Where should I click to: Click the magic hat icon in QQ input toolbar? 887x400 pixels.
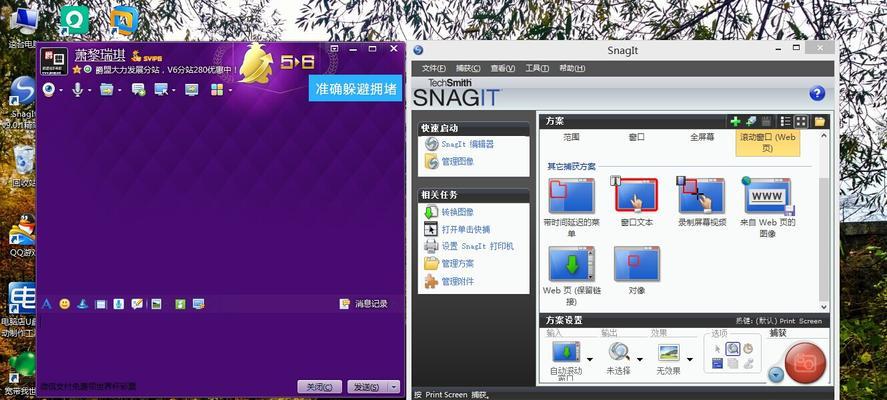point(83,304)
